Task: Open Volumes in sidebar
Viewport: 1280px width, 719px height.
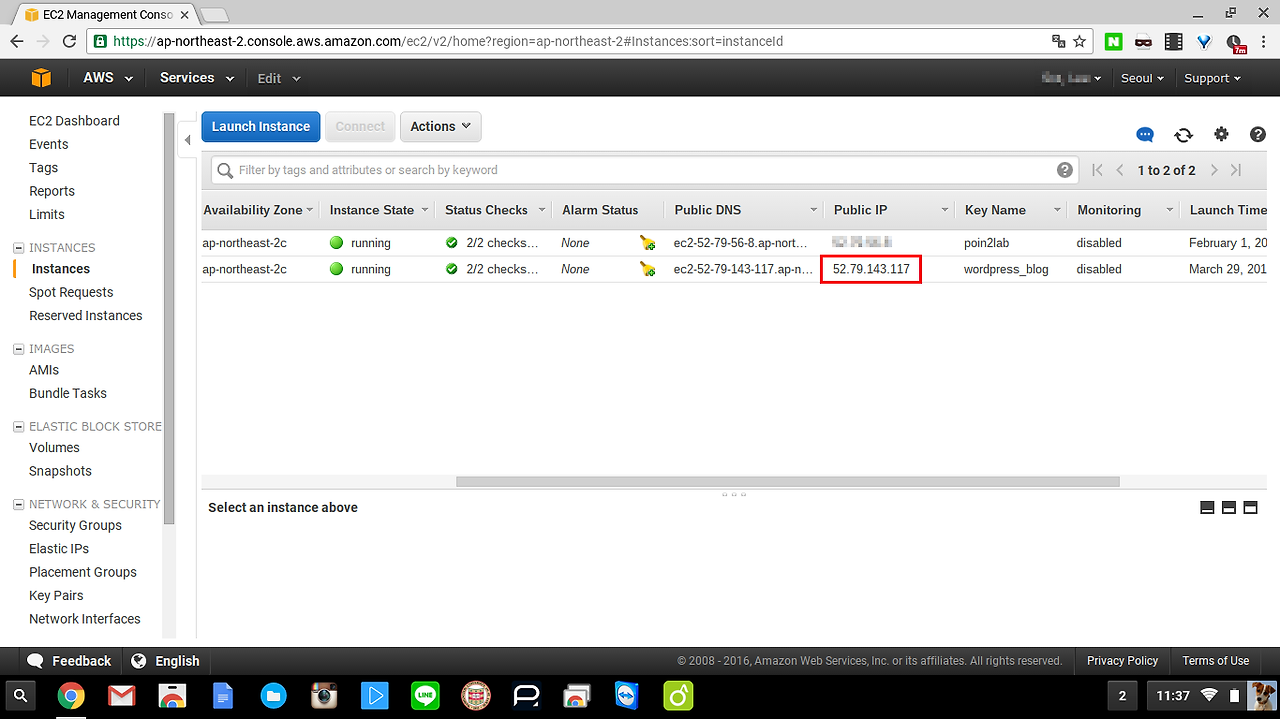Action: tap(54, 448)
